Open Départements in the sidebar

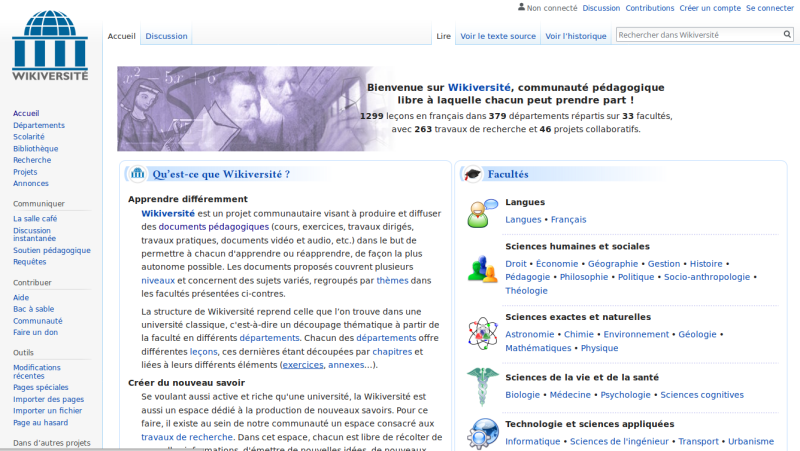(39, 125)
